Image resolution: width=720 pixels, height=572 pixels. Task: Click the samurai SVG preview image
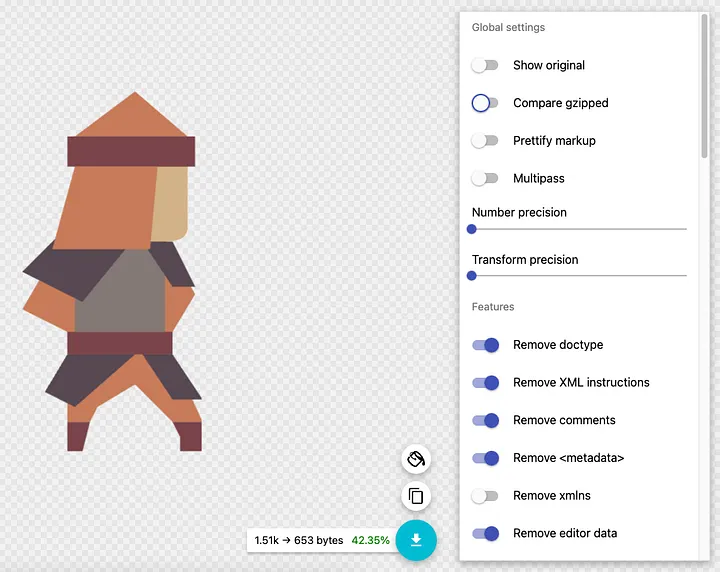click(x=112, y=271)
